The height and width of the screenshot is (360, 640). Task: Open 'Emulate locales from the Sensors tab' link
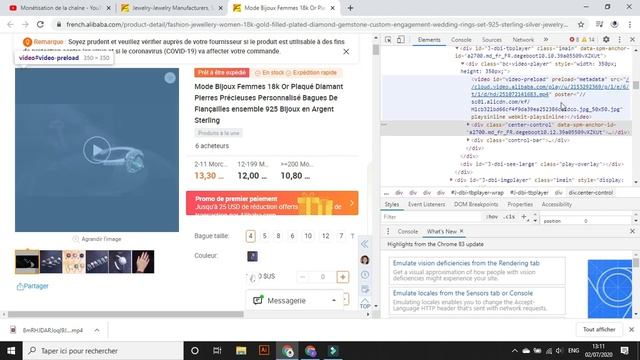coord(462,293)
